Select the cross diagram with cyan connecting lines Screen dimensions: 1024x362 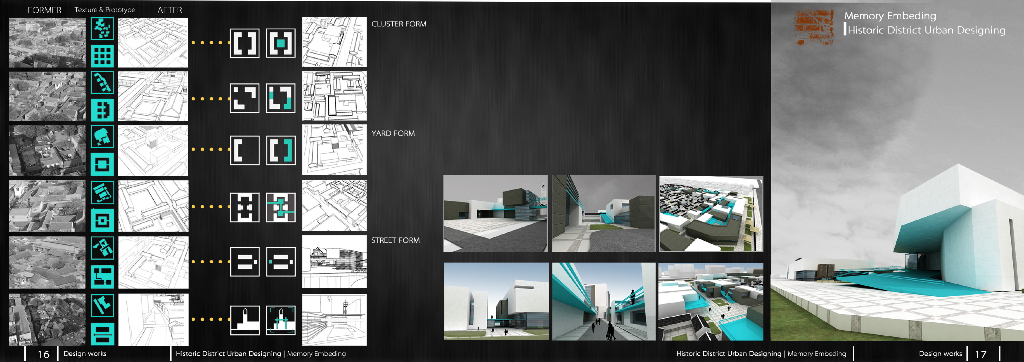click(281, 207)
